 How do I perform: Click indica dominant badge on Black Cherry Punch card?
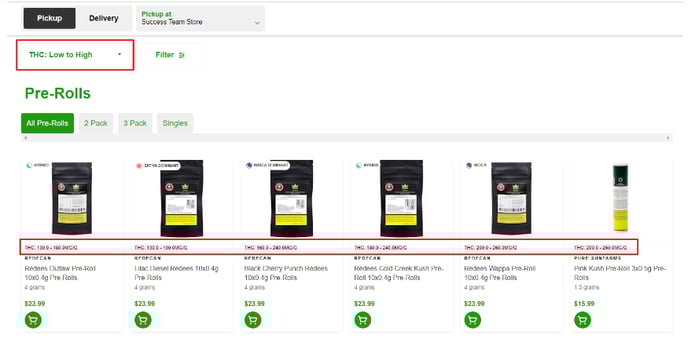267,165
